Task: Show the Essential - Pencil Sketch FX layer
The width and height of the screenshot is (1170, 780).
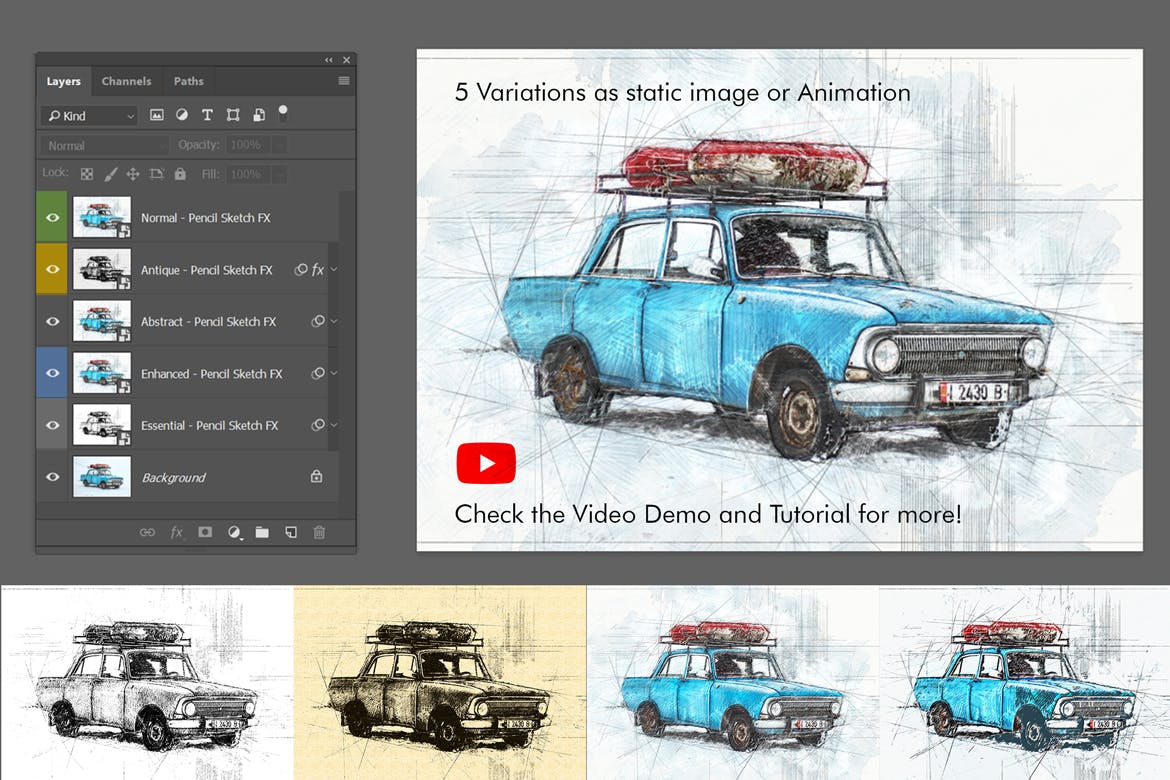Action: point(53,425)
